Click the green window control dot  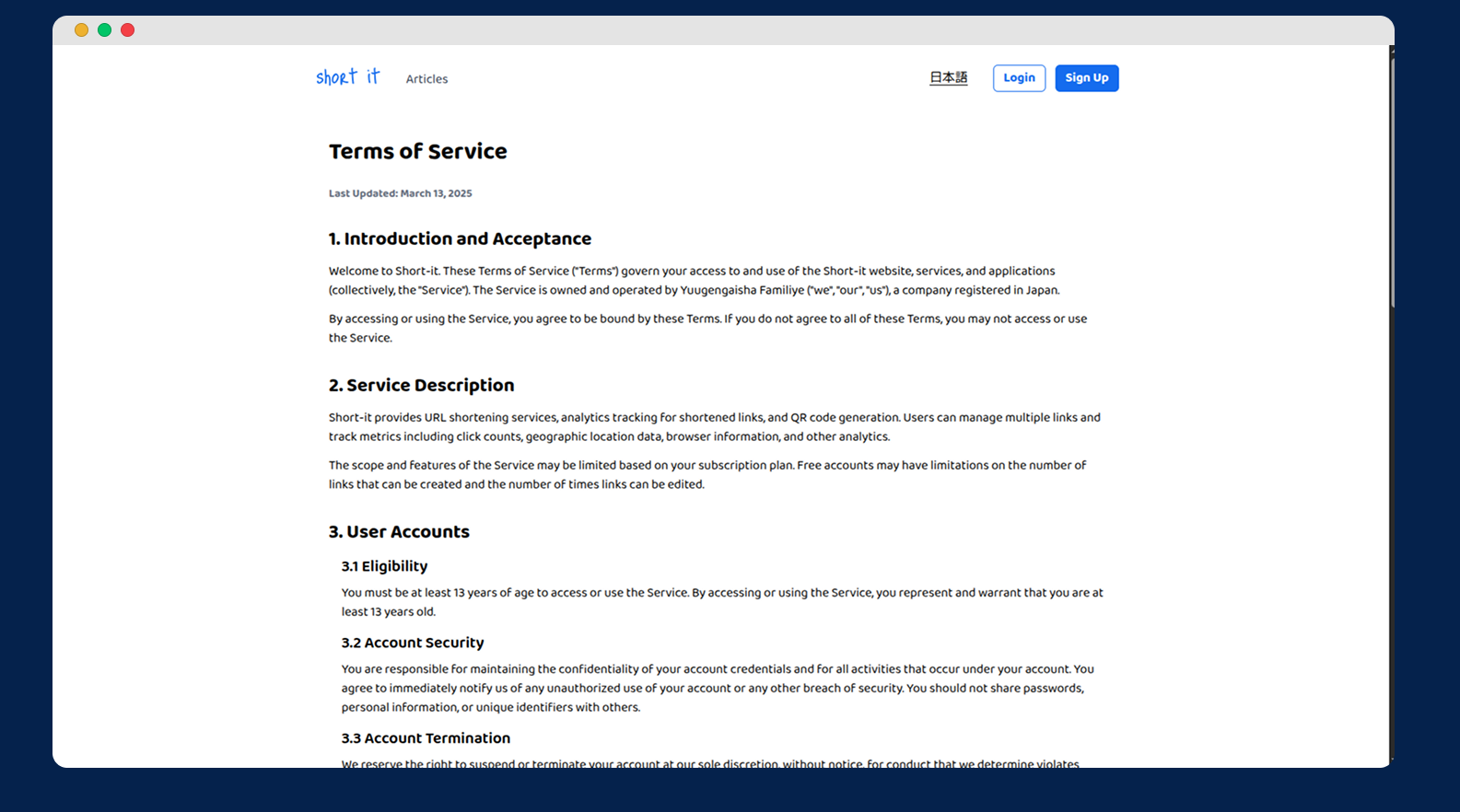(x=104, y=30)
